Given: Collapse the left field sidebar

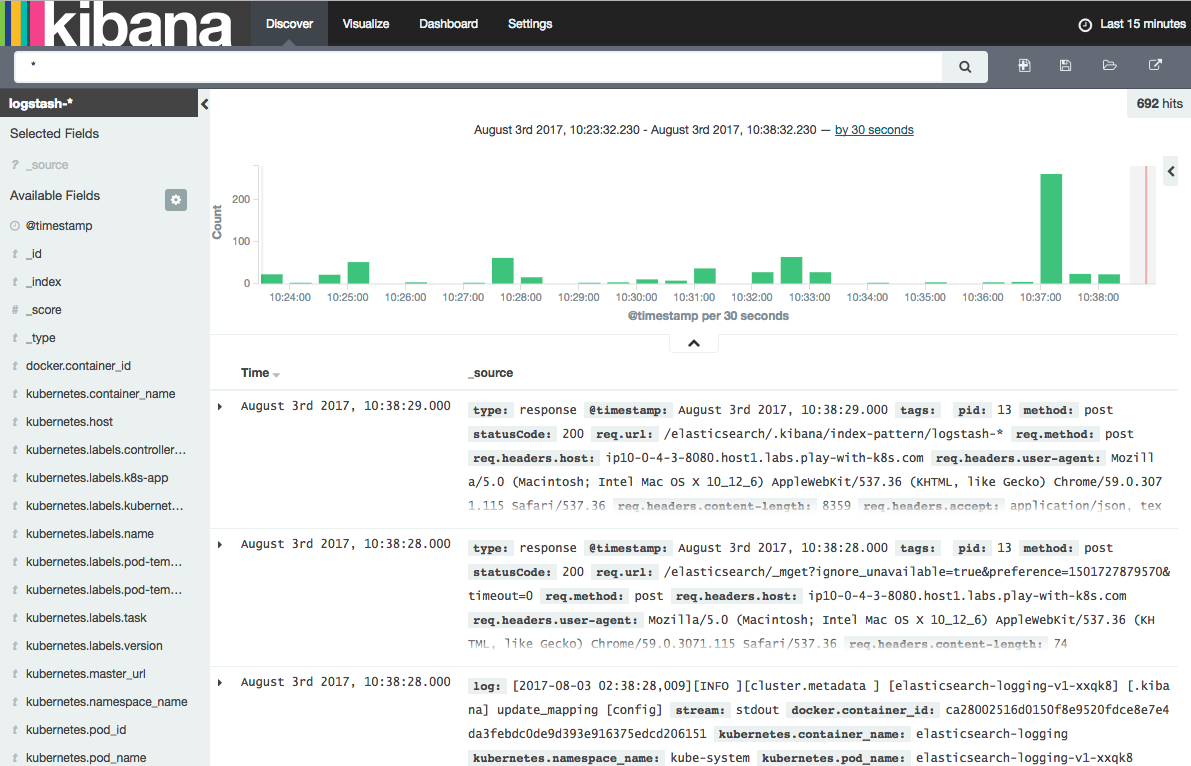Looking at the screenshot, I should (204, 104).
